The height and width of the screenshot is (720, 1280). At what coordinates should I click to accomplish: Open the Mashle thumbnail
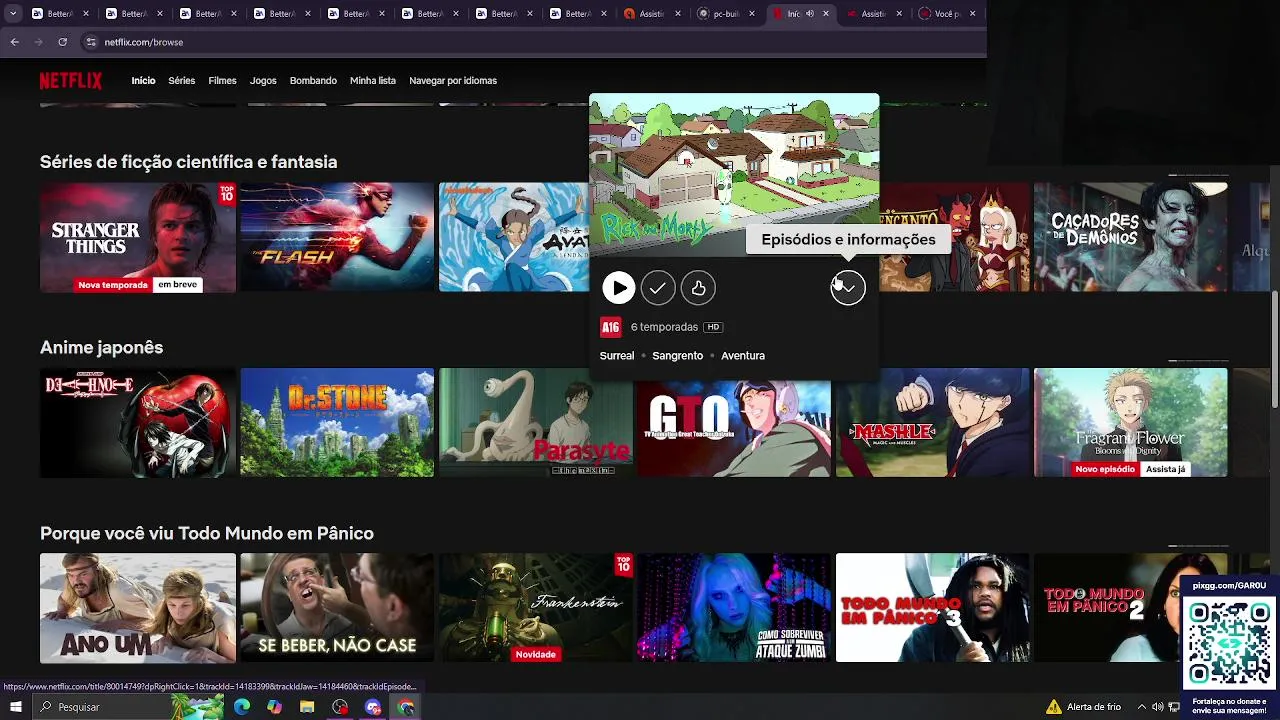[933, 422]
